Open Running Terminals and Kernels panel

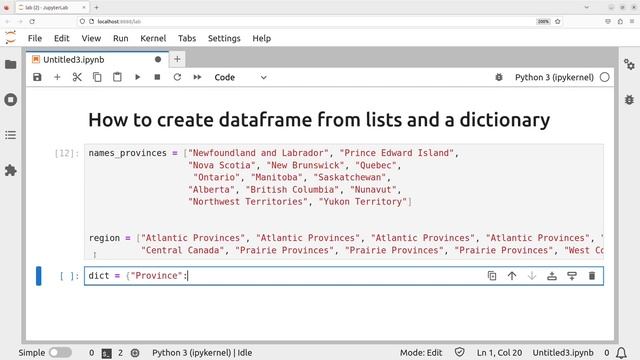click(x=11, y=100)
